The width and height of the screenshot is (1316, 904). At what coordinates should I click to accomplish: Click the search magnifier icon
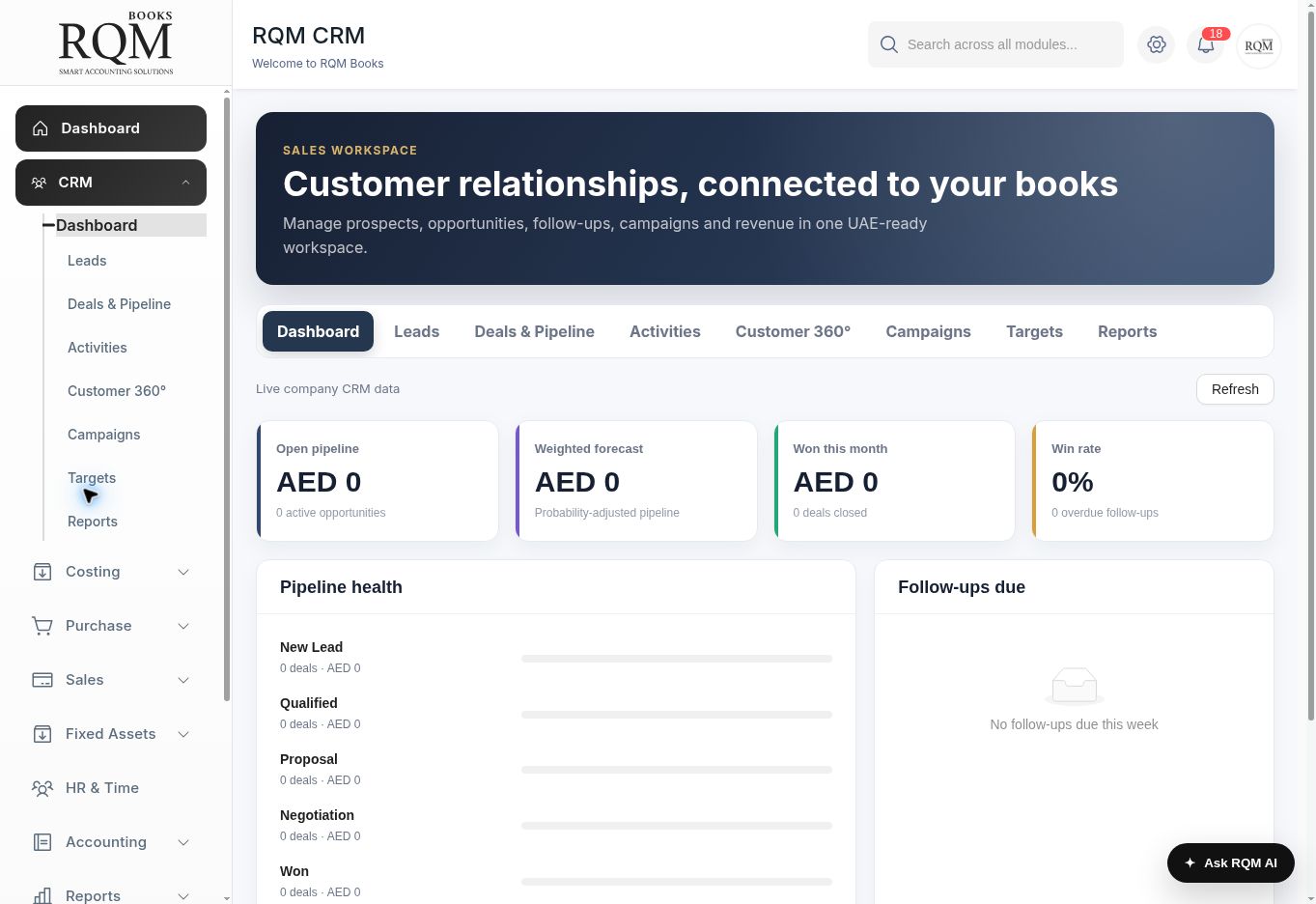click(x=889, y=44)
